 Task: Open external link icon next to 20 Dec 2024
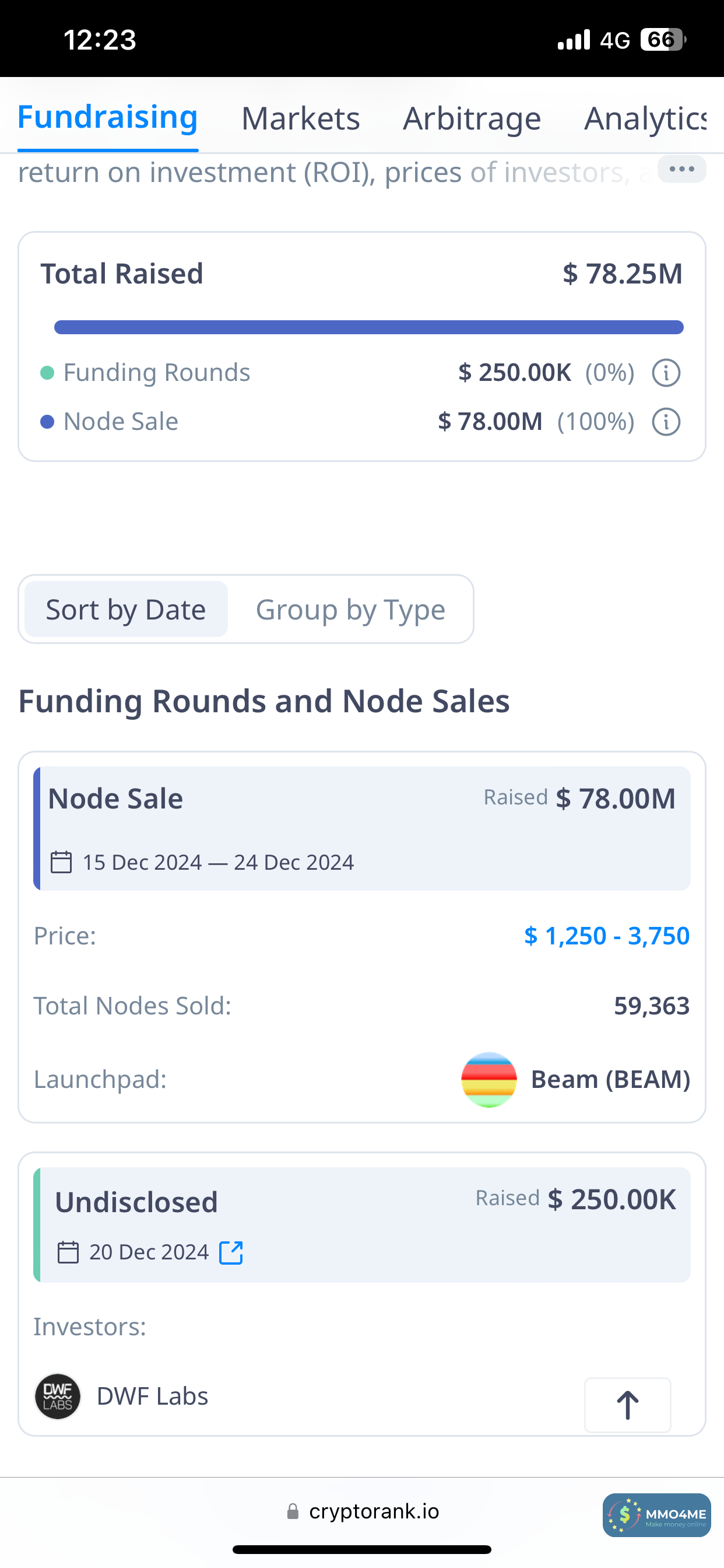point(231,1252)
